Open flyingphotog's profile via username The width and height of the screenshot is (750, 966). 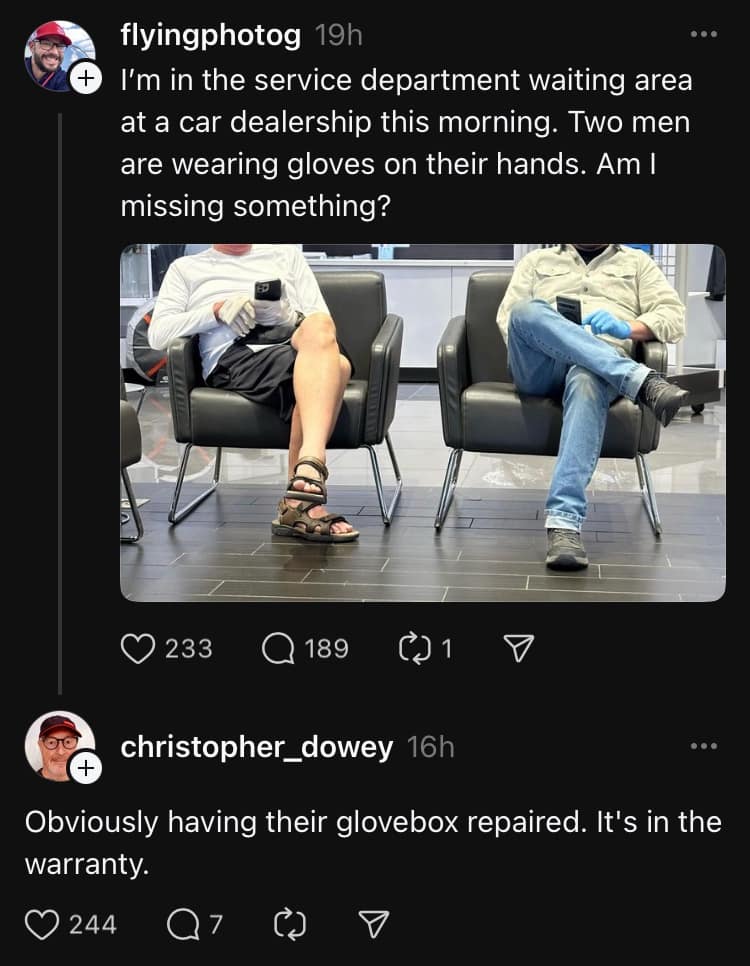210,36
